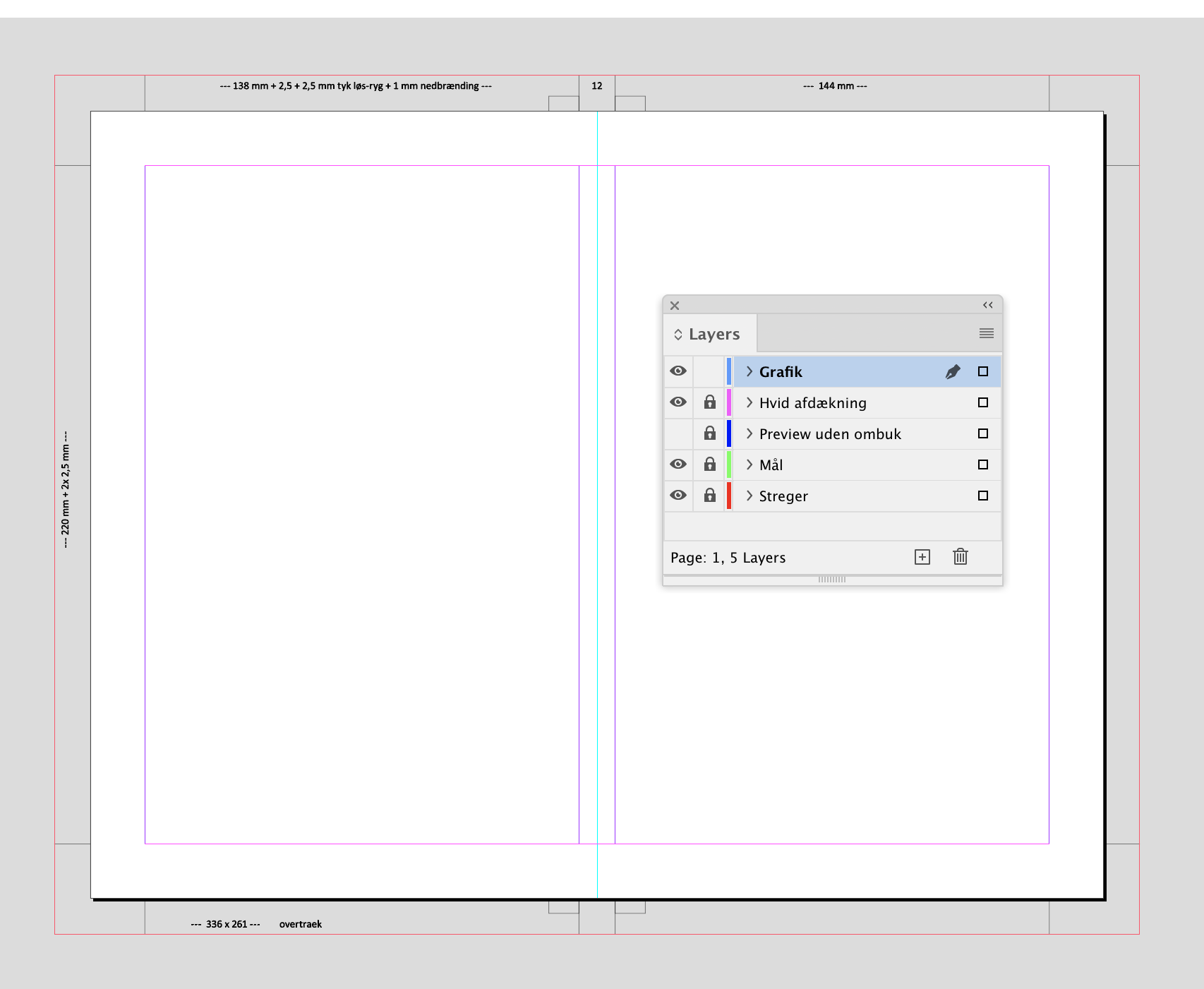
Task: Click selection square of Preview uden ombuk
Action: coord(983,433)
